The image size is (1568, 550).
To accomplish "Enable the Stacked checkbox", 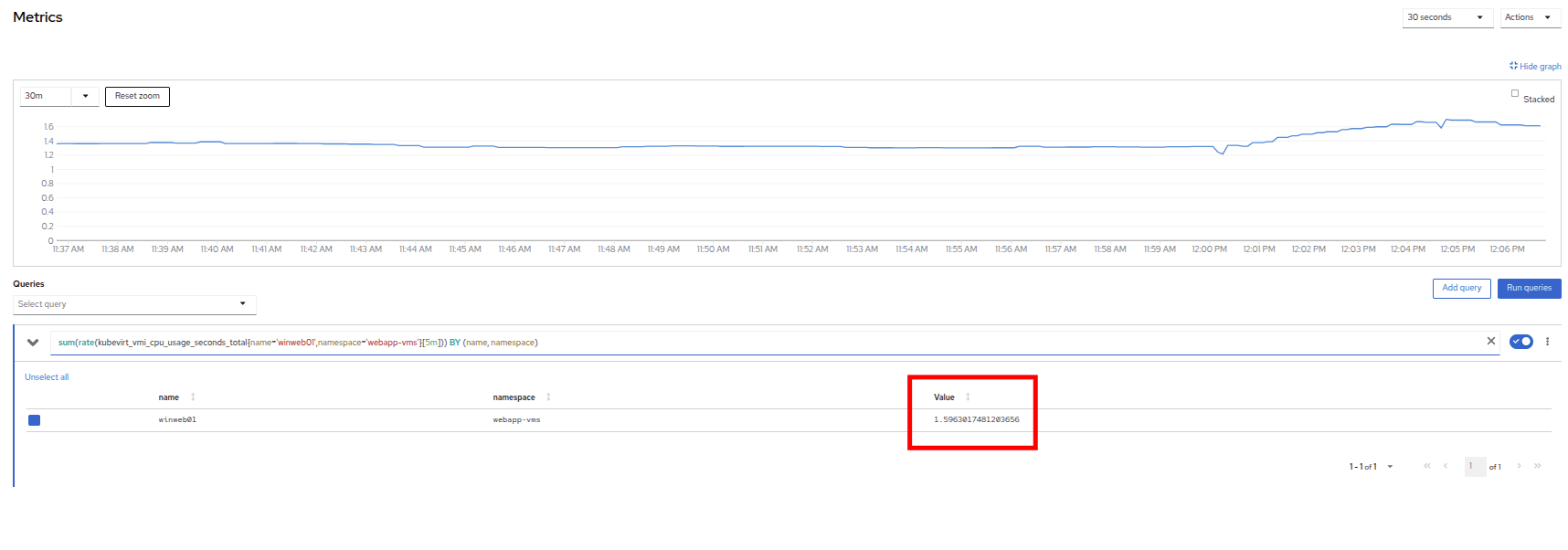I will [1515, 93].
